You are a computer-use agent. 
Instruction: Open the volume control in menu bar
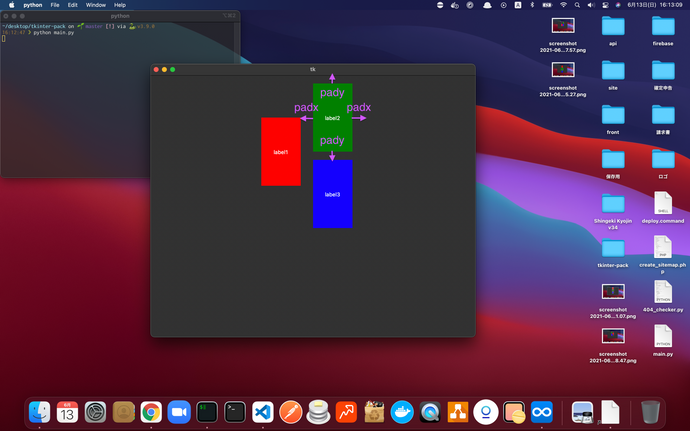pos(591,5)
